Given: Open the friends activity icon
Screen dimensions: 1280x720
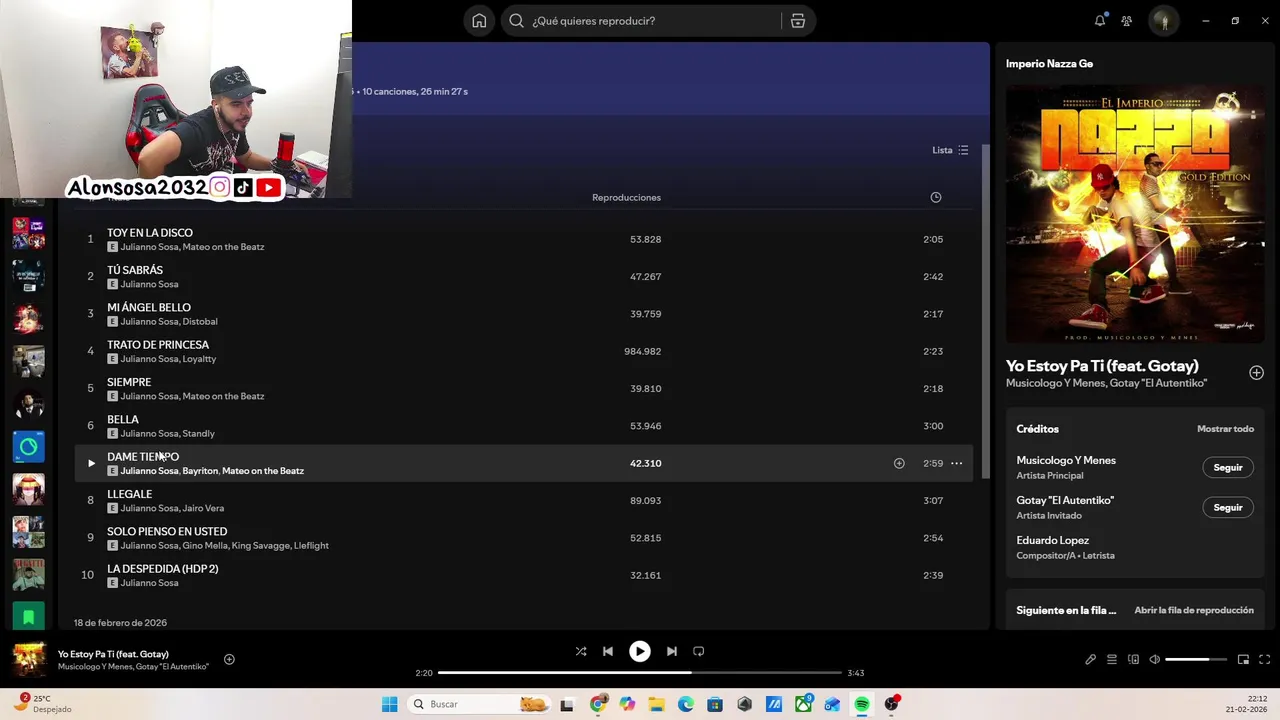Looking at the screenshot, I should tap(1127, 21).
